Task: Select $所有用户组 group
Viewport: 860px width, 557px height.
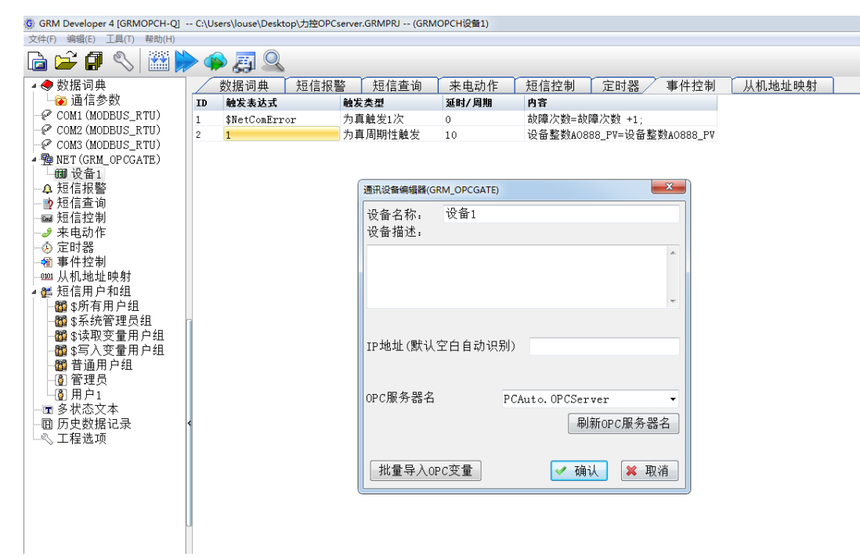Action: [105, 306]
